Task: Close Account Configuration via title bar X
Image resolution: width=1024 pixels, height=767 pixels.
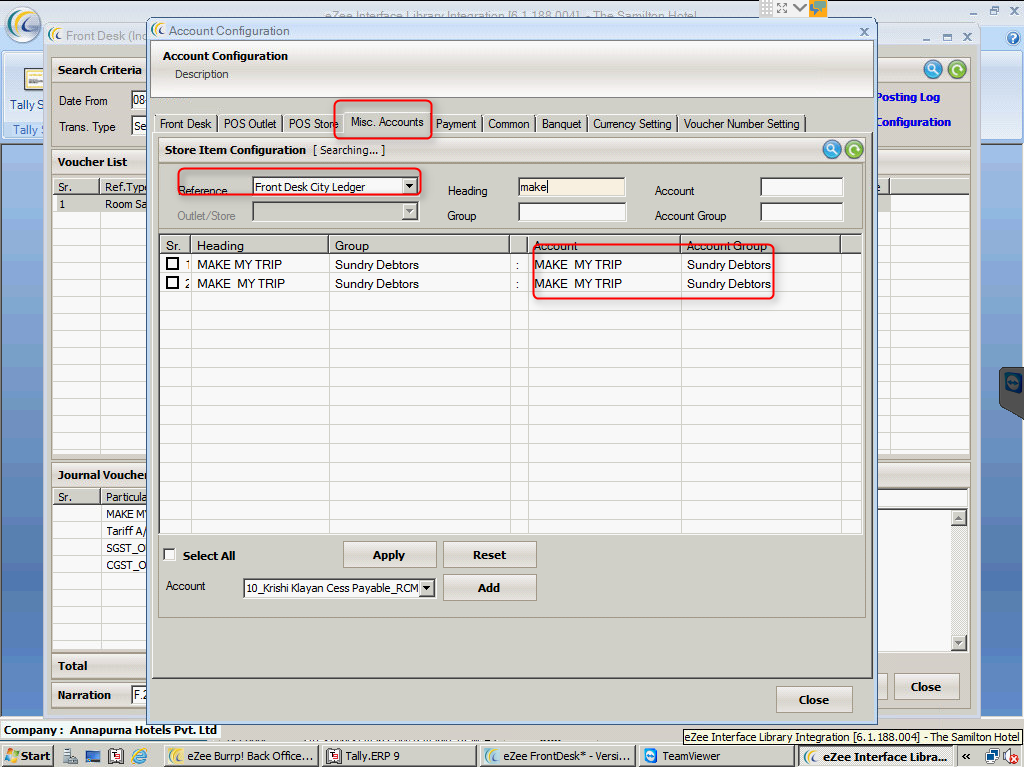Action: [864, 31]
